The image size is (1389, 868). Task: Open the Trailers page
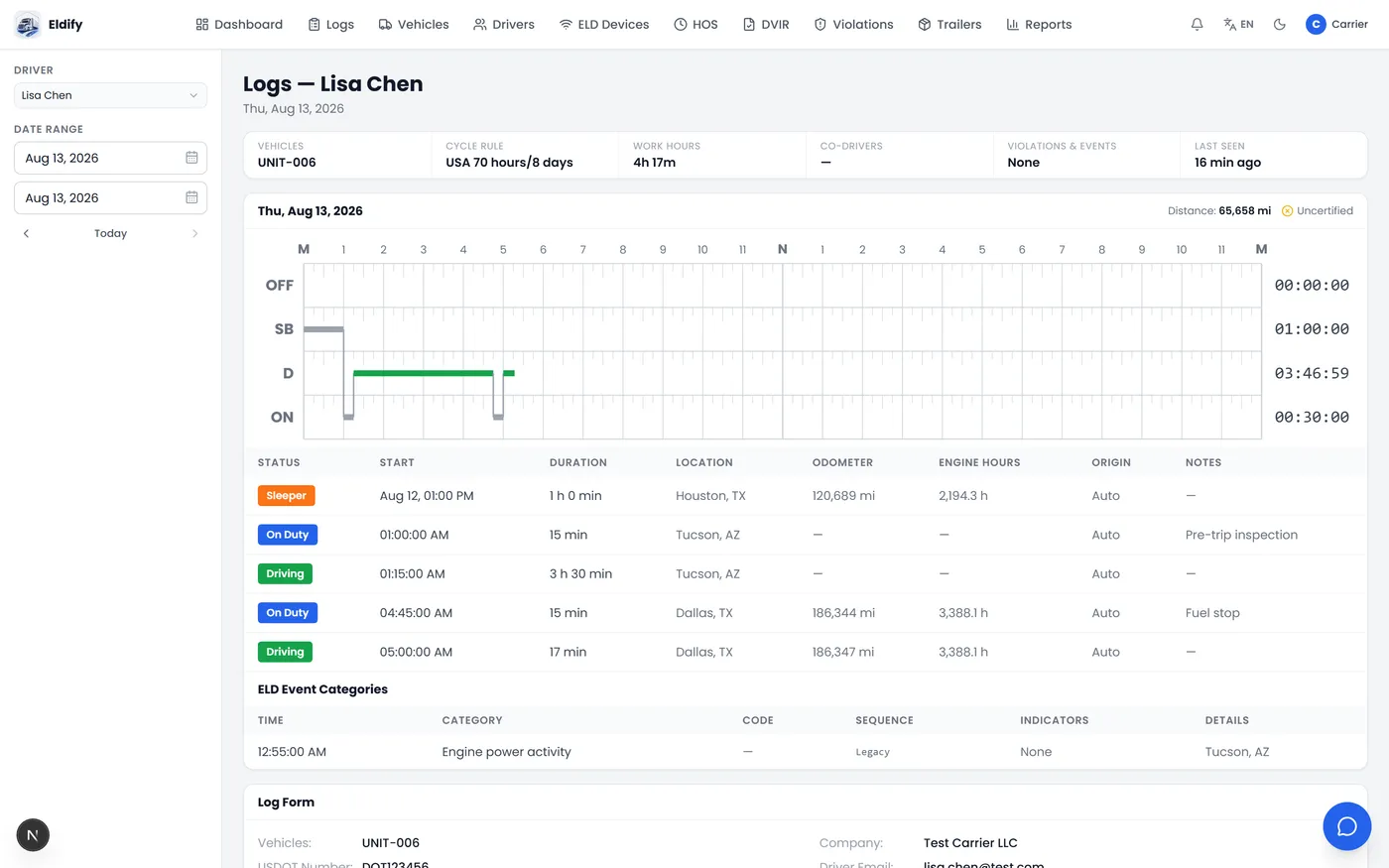(949, 24)
